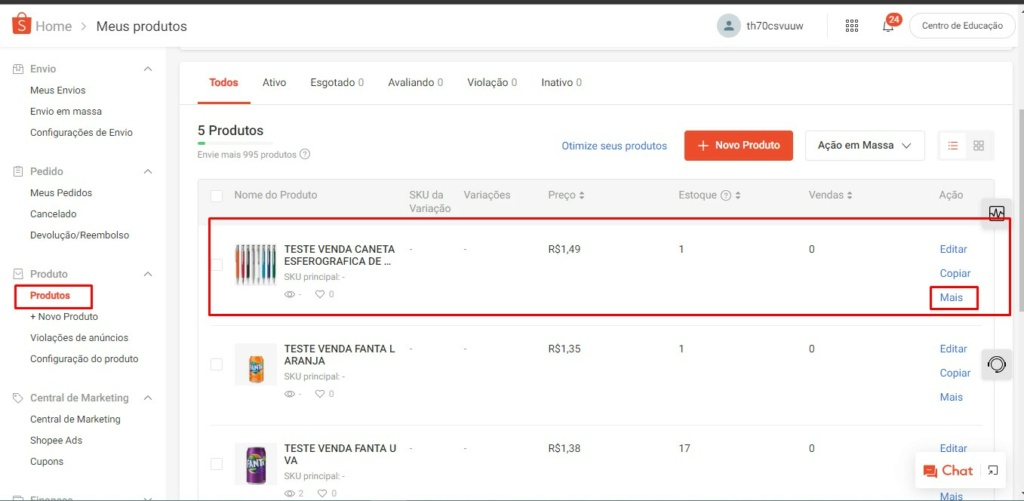Open Centro de Educação button
The height and width of the screenshot is (501, 1024).
point(962,26)
